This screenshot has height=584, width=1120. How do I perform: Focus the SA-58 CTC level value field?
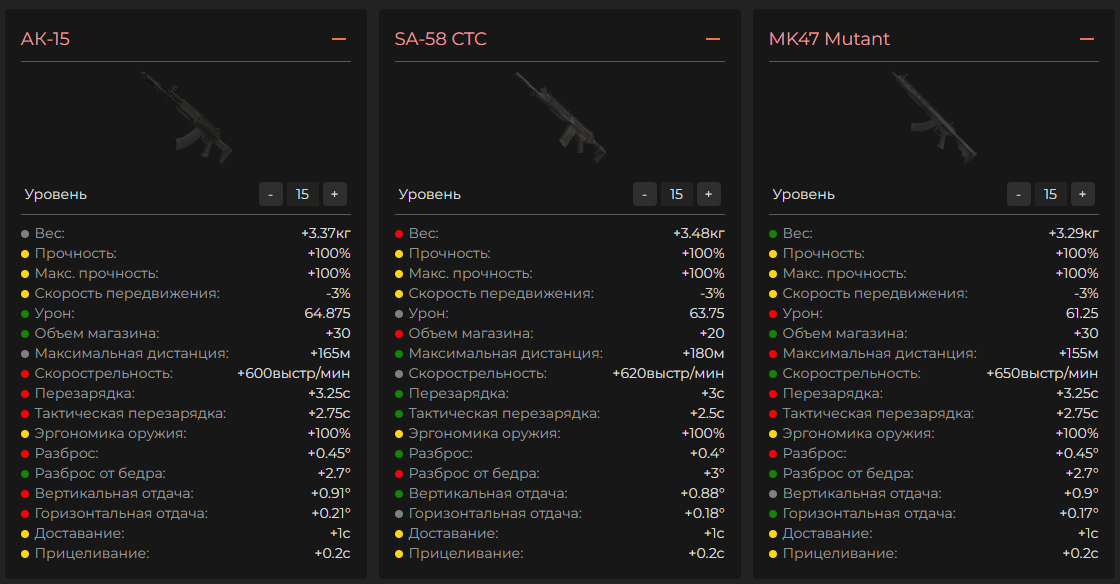[676, 194]
